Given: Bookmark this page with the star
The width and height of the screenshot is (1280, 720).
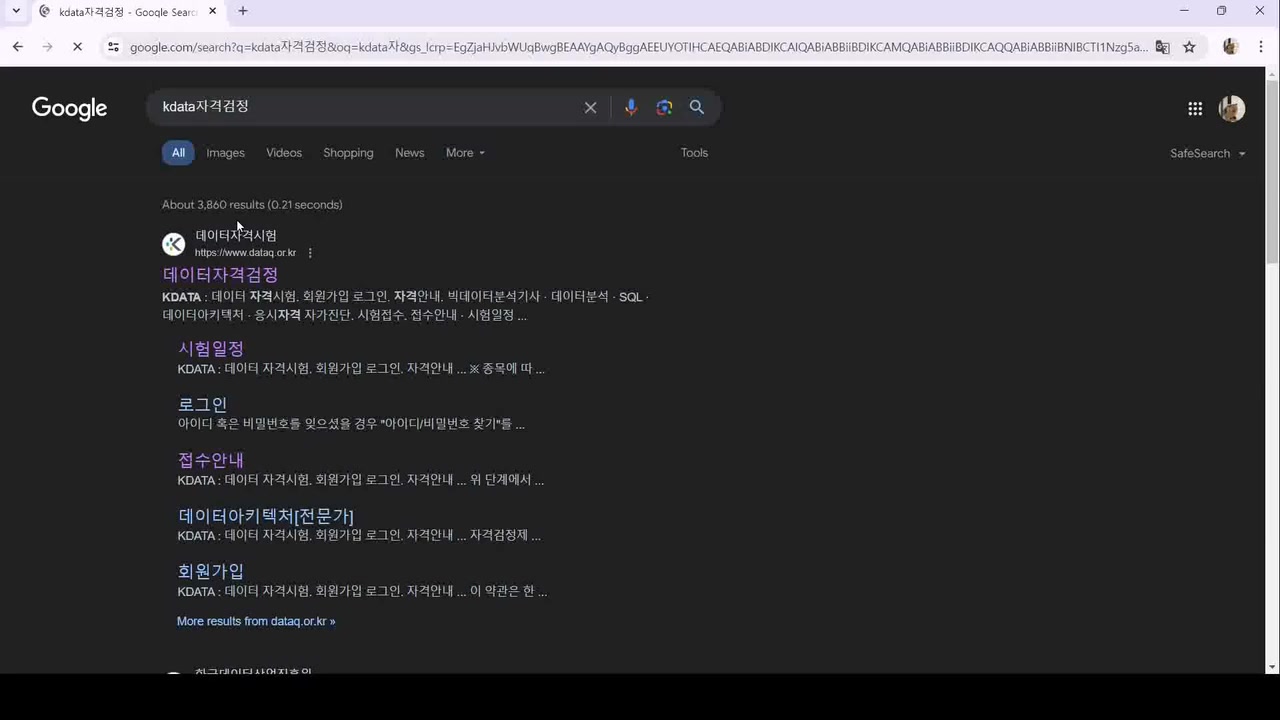Looking at the screenshot, I should coord(1190,47).
